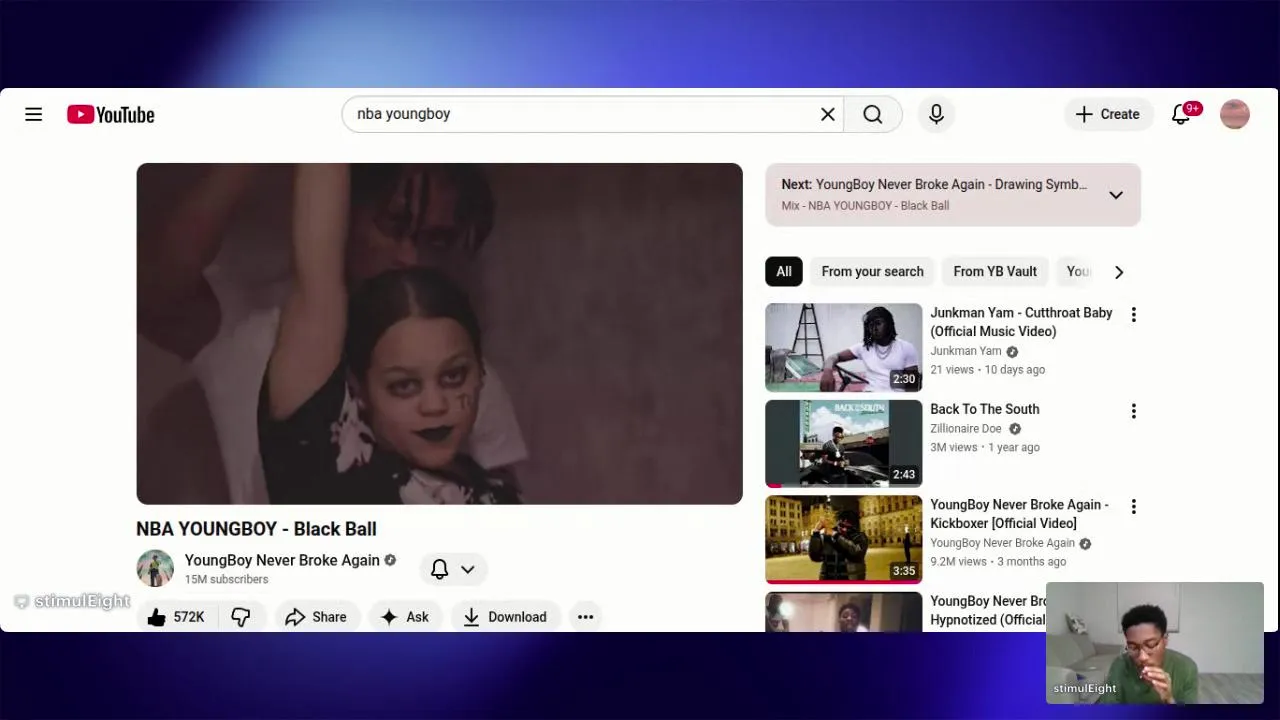Image resolution: width=1280 pixels, height=720 pixels.
Task: Open the Create button
Action: [1108, 115]
